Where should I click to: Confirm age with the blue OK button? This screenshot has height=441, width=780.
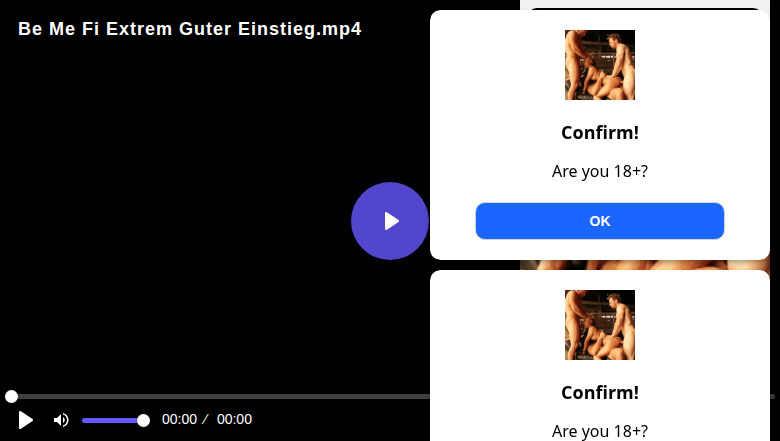tap(599, 221)
